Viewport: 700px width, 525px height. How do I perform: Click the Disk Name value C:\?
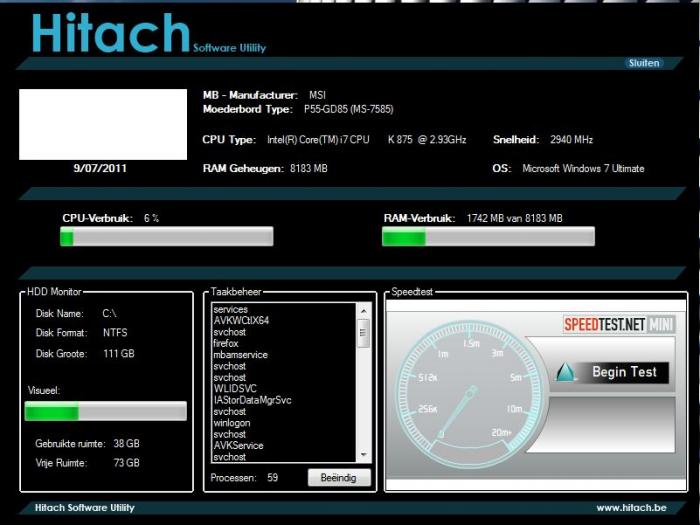[x=109, y=313]
